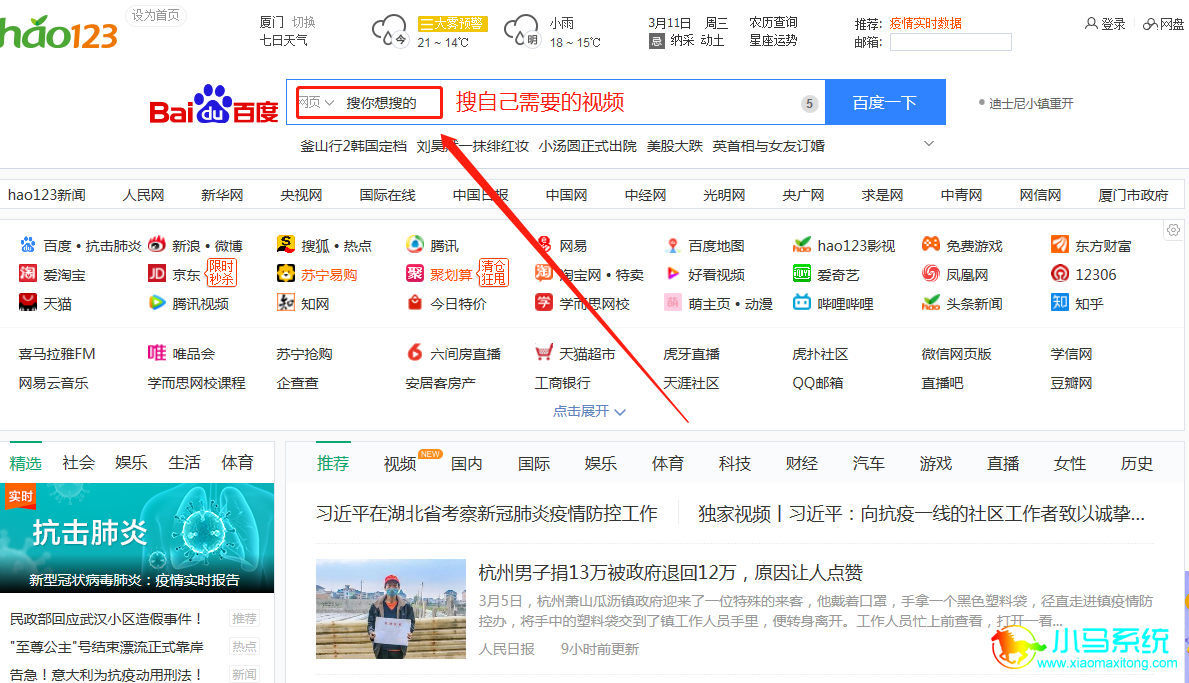Open the 抗击肺炎 banner image
This screenshot has width=1189, height=683.
(136, 537)
